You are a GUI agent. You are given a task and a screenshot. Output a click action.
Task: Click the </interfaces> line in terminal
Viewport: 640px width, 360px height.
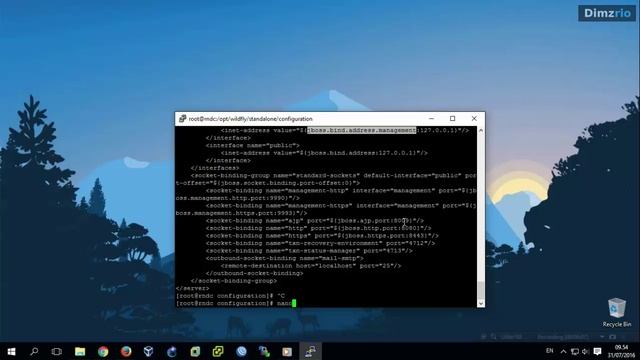pos(215,168)
